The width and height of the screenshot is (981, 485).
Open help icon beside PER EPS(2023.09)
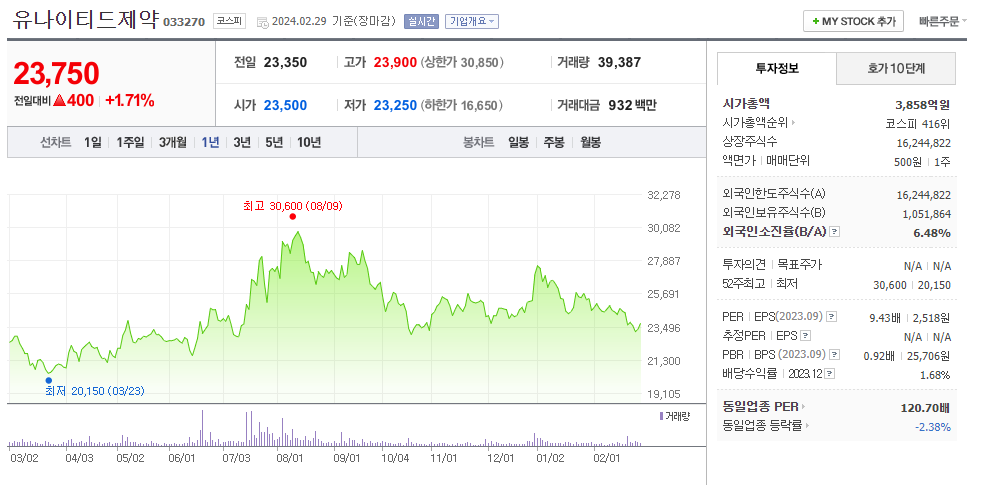coord(831,317)
